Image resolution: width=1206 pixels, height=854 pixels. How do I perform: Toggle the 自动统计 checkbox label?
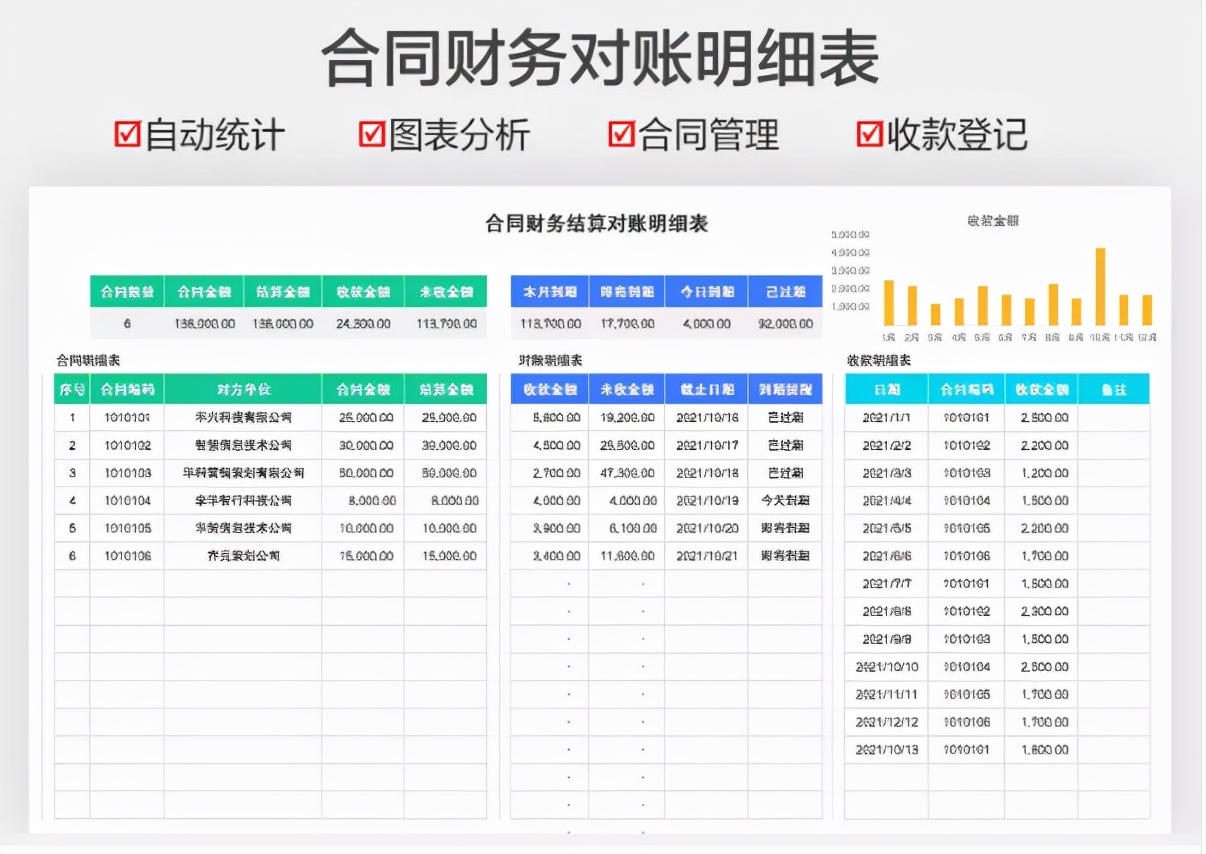point(212,133)
